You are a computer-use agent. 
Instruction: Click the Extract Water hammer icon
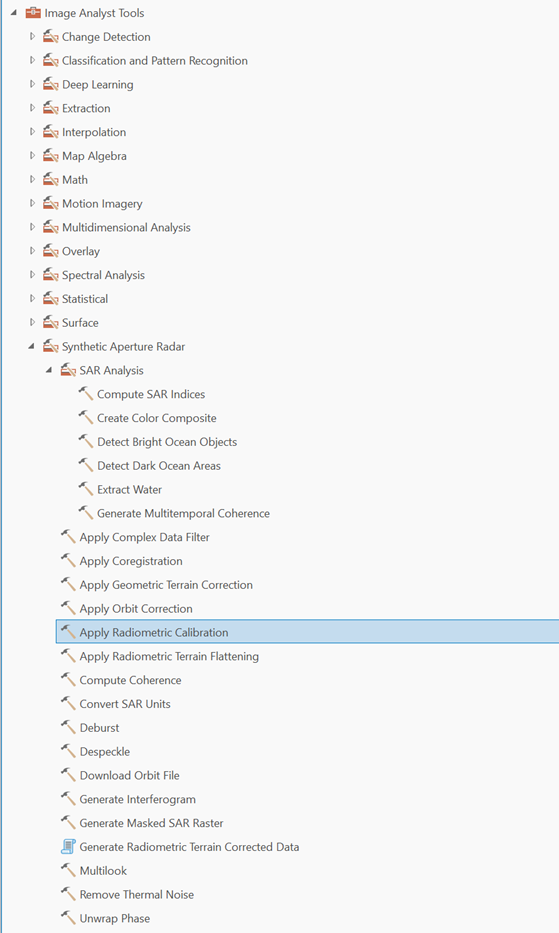(86, 489)
